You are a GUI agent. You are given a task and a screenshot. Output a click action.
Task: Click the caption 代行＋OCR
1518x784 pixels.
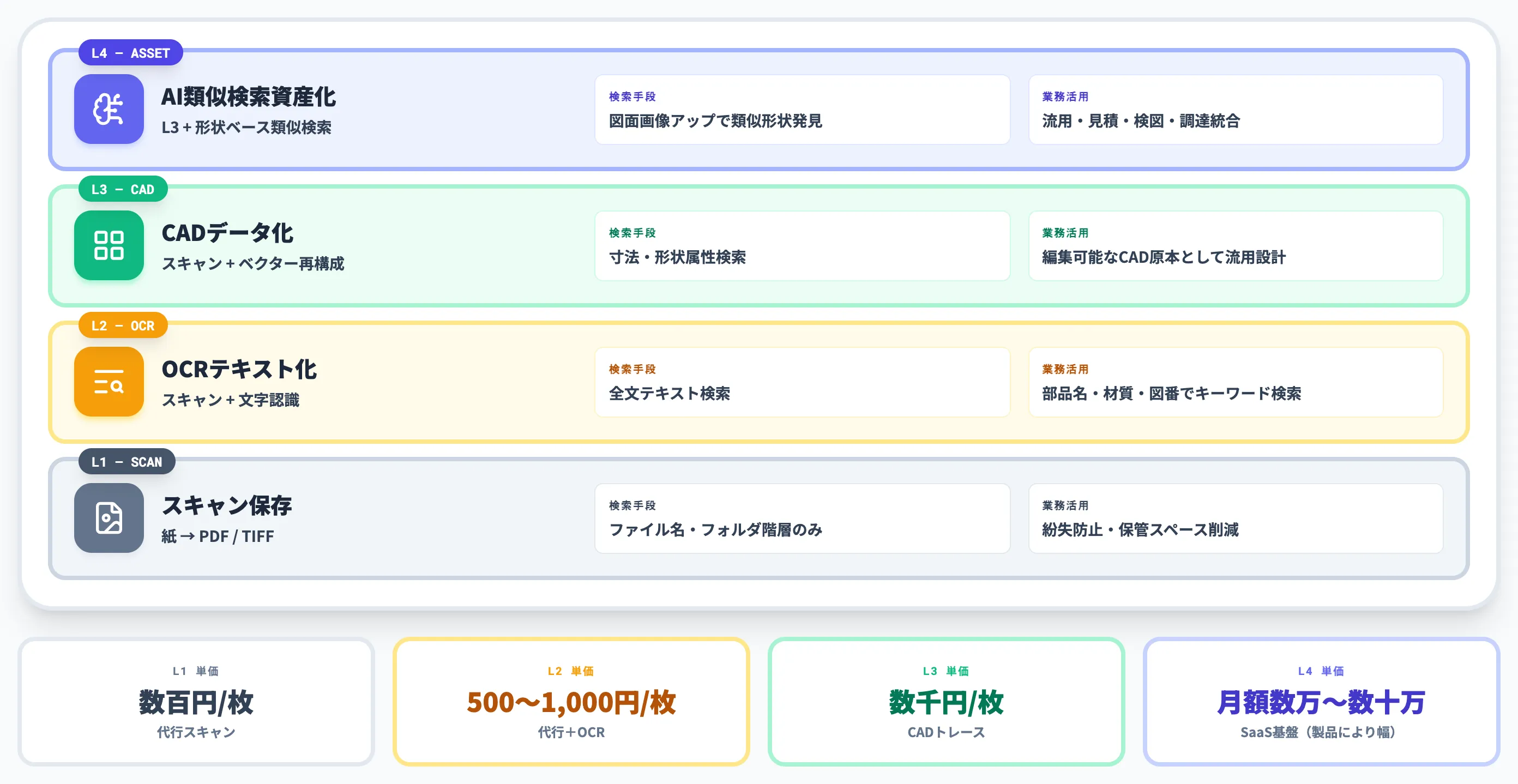pos(570,732)
